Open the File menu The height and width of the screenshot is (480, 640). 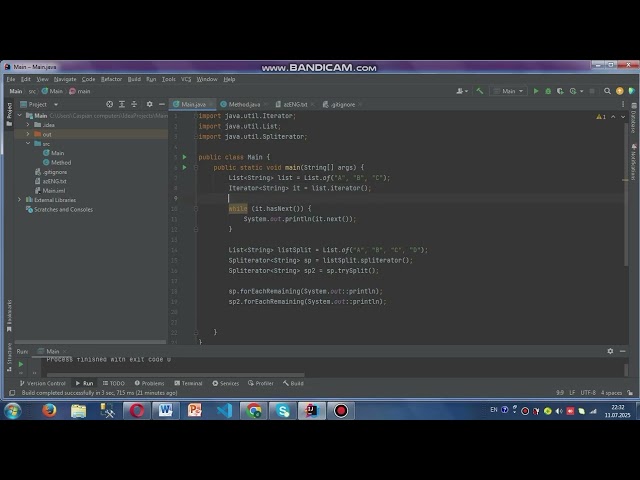click(x=11, y=79)
